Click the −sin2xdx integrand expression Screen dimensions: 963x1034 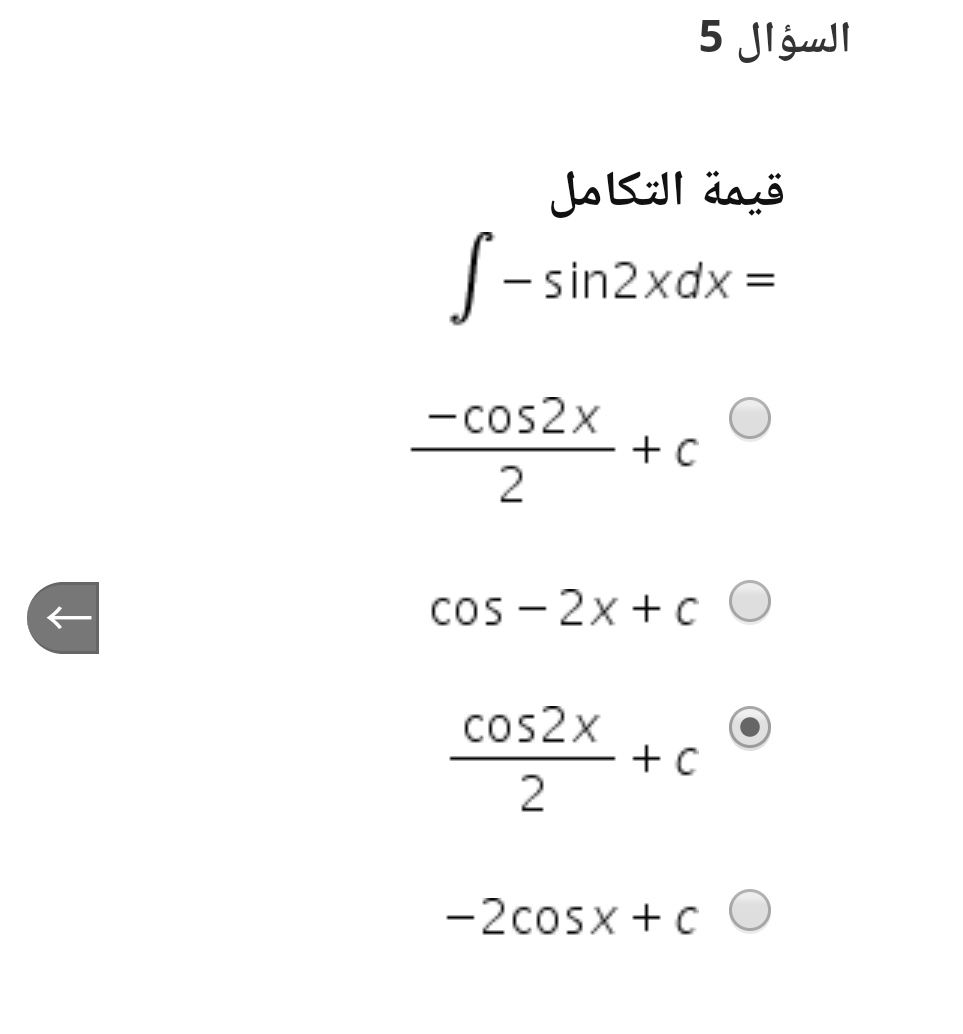[617, 282]
